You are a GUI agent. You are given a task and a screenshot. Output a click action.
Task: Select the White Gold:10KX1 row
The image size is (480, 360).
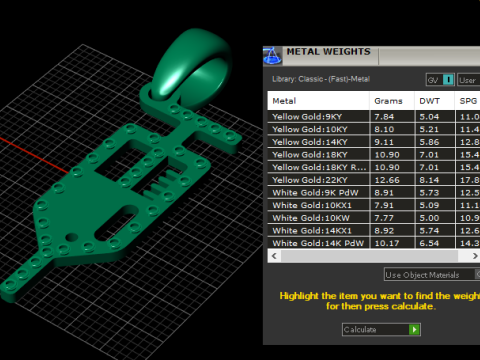pyautogui.click(x=374, y=205)
